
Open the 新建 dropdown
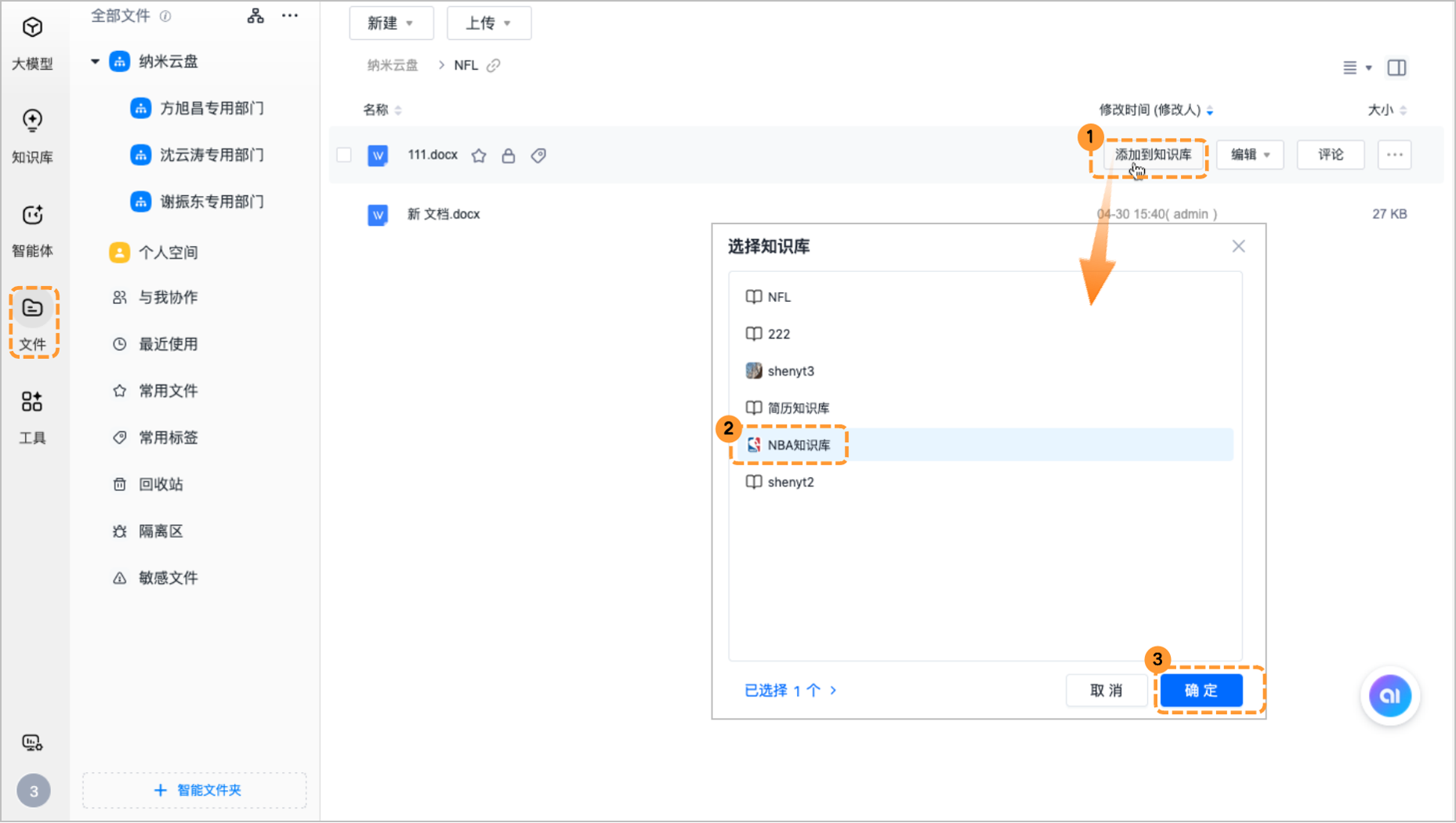pyautogui.click(x=391, y=23)
